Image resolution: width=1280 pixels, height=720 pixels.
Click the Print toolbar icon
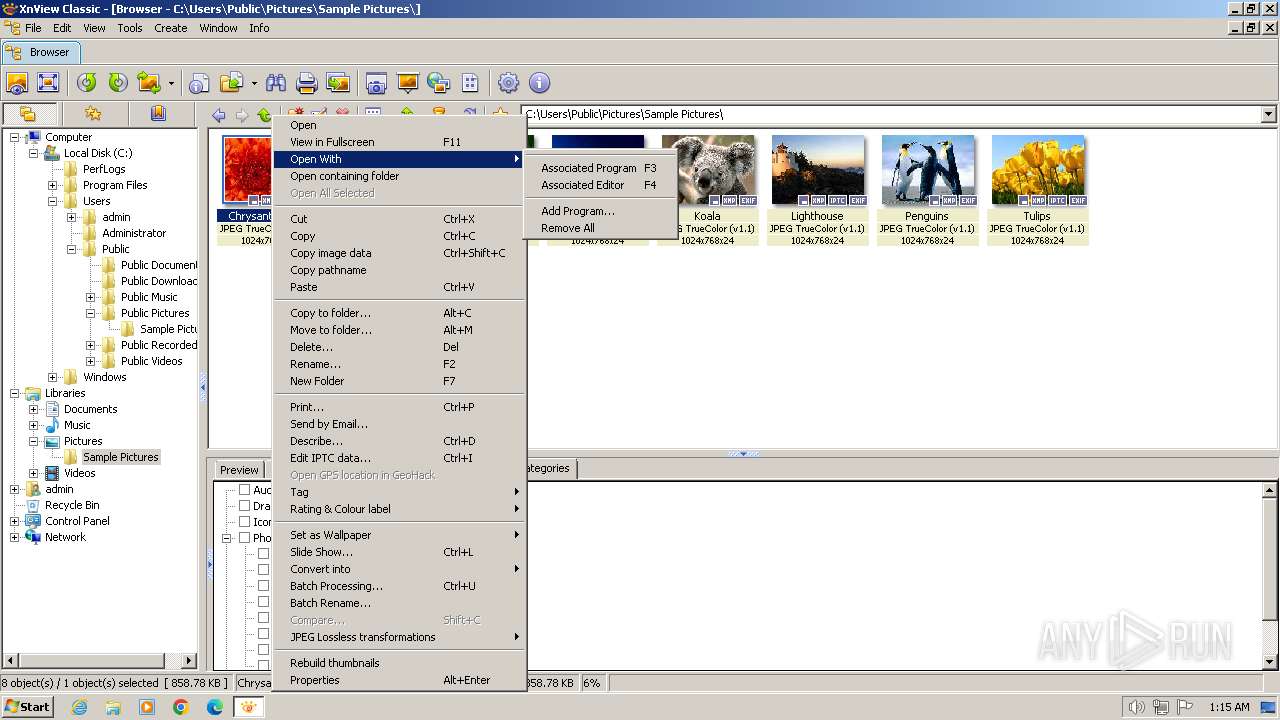point(307,83)
